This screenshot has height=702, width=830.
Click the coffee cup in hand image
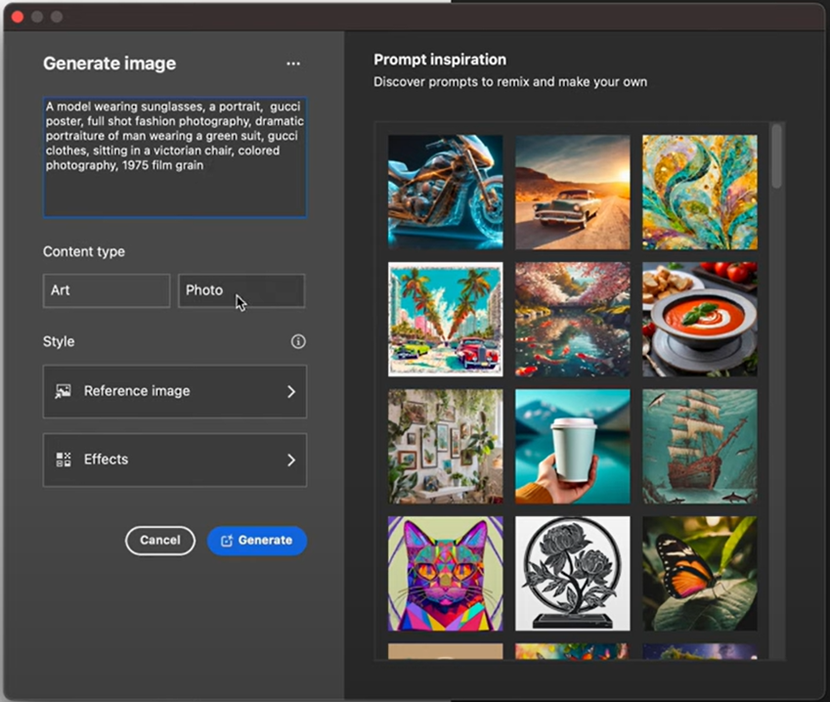pyautogui.click(x=572, y=446)
